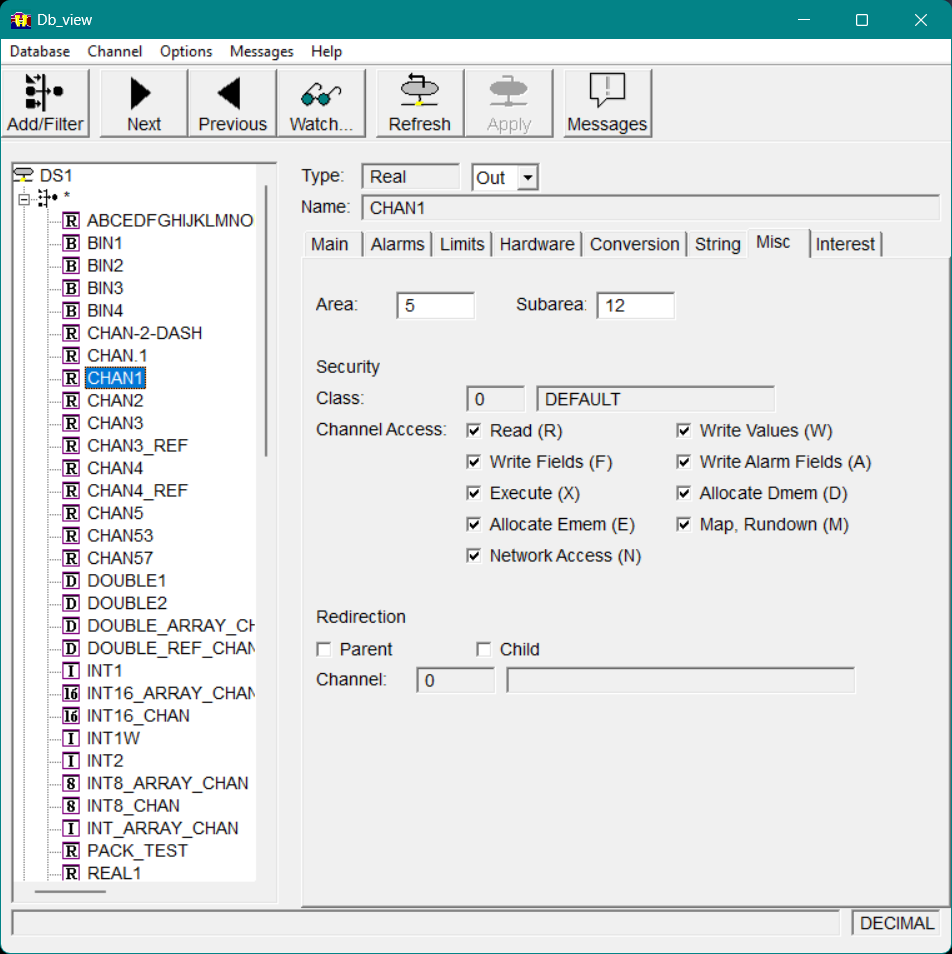Open the Options menu
Image resolution: width=952 pixels, height=954 pixels.
(x=186, y=51)
